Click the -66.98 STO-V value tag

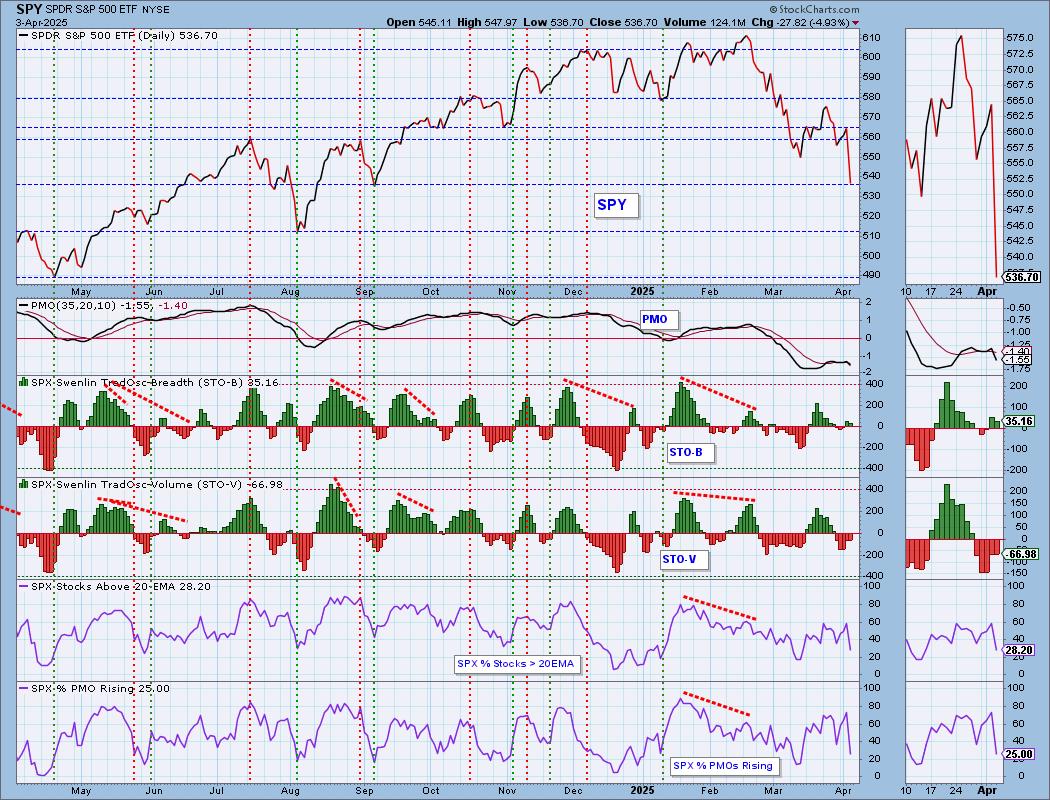tap(1019, 554)
